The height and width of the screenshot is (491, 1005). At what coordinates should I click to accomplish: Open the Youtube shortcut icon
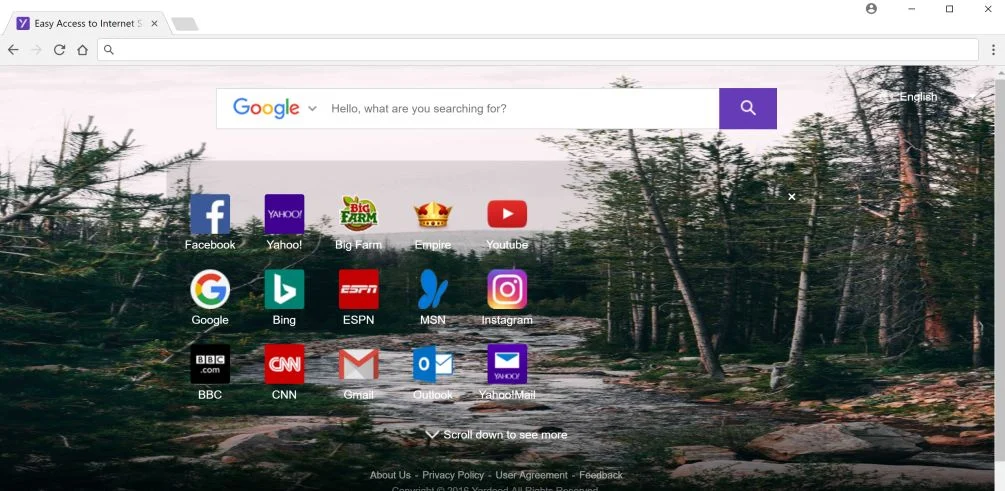tap(507, 214)
